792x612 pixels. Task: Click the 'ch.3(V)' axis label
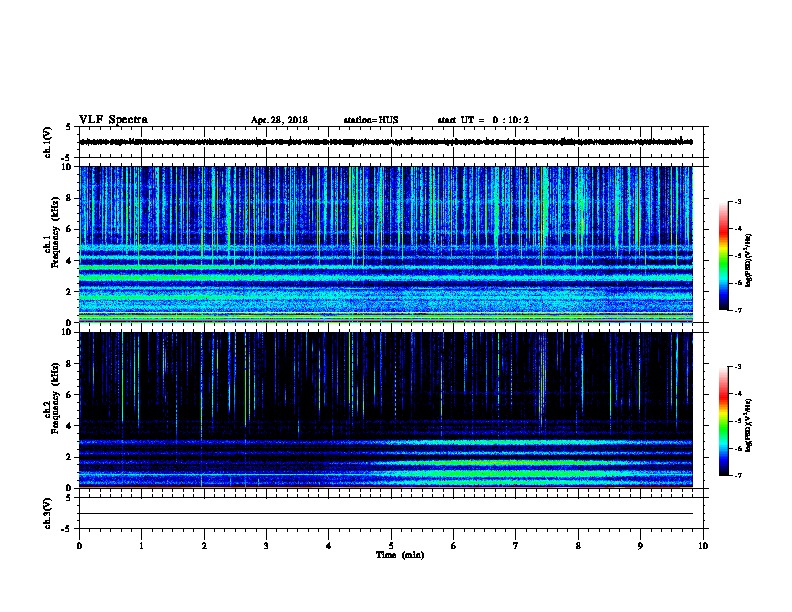coord(47,514)
